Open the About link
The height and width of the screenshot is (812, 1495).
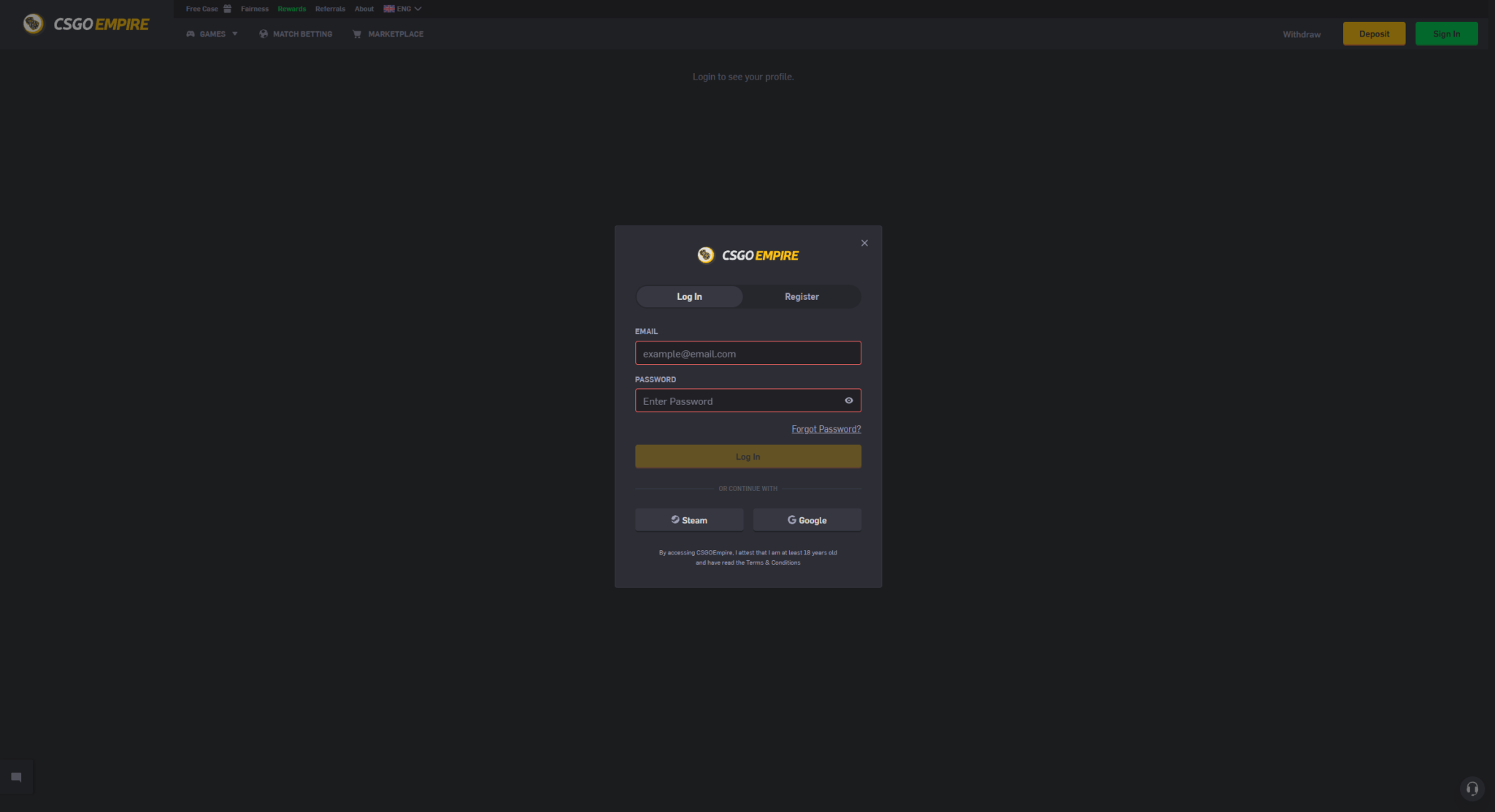click(x=364, y=9)
